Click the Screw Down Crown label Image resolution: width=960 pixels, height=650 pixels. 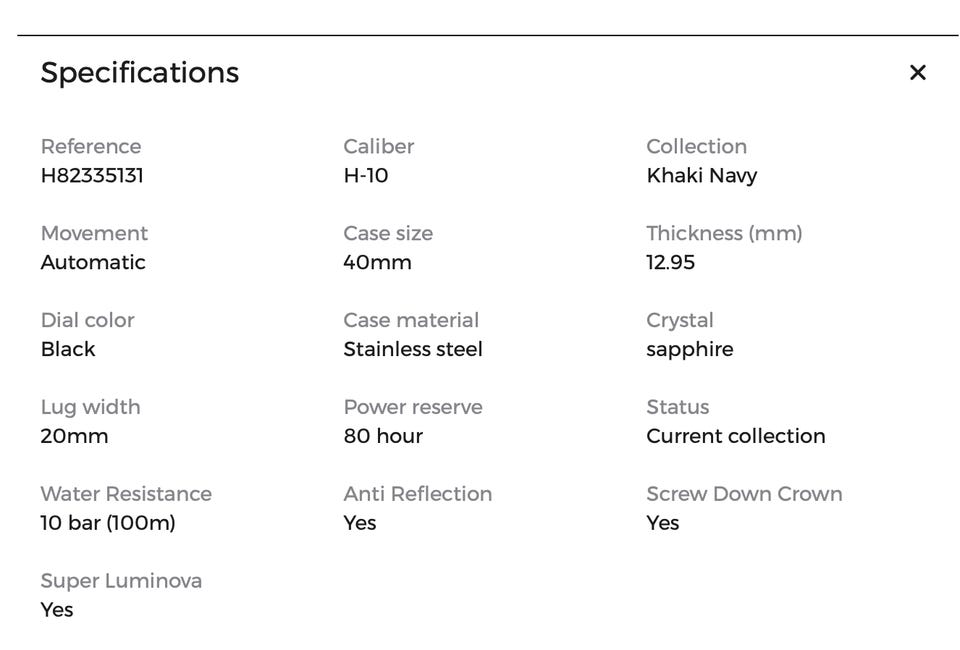pos(744,494)
